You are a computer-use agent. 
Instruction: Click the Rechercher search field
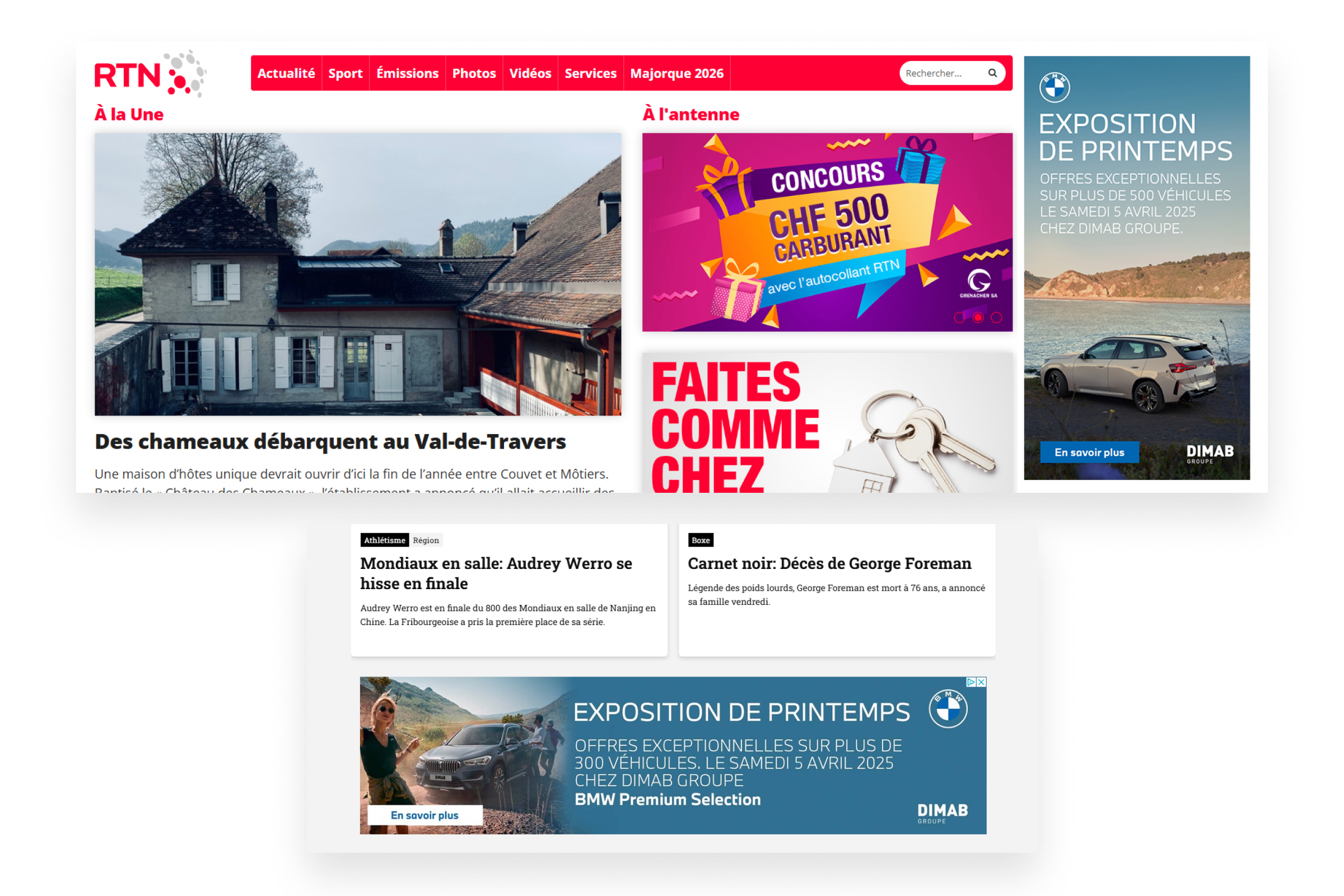point(943,73)
